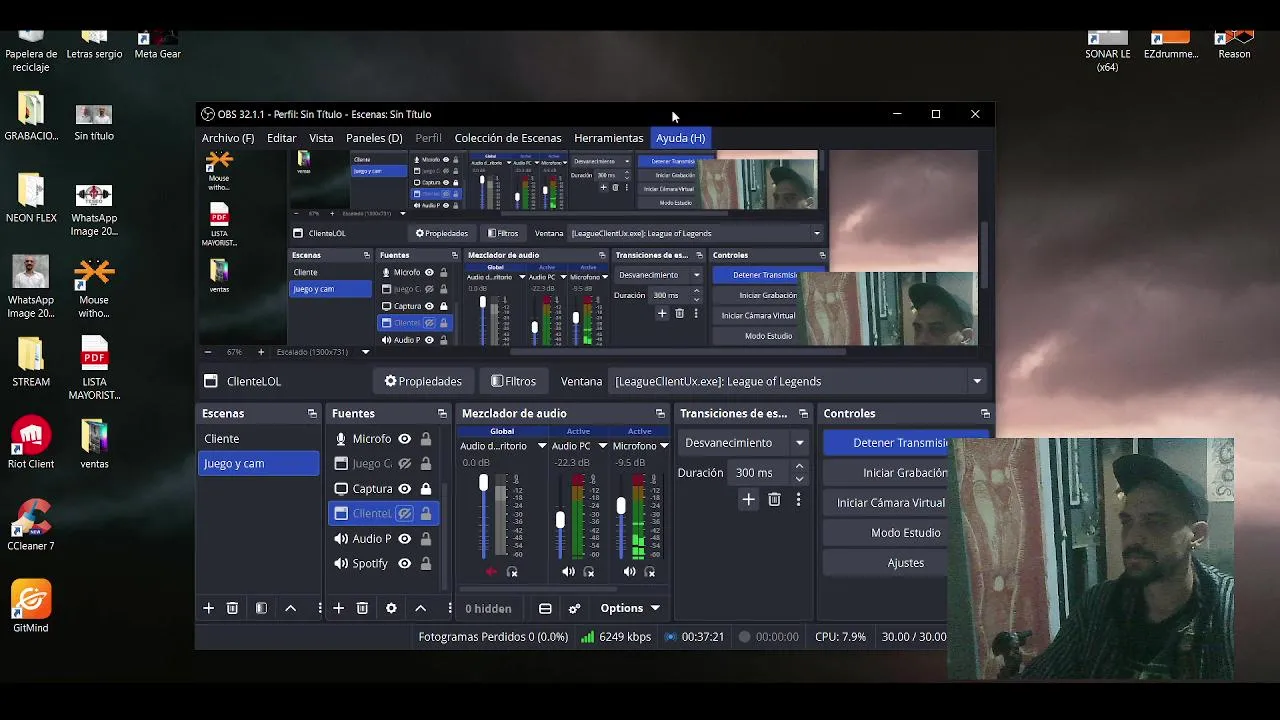Add a new scene in Escenas toolbar
The width and height of the screenshot is (1280, 720).
click(209, 608)
